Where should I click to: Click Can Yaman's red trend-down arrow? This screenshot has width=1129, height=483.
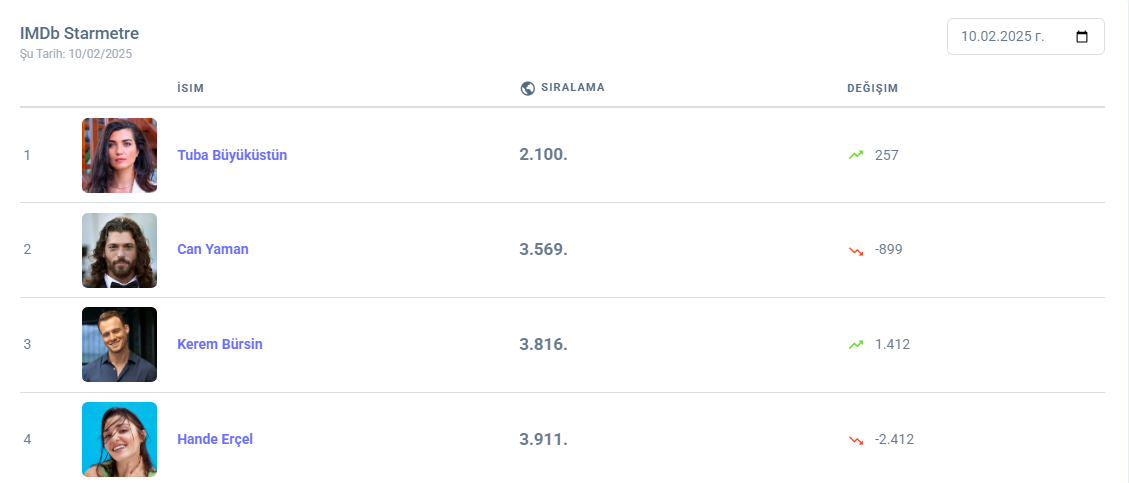[x=856, y=250]
